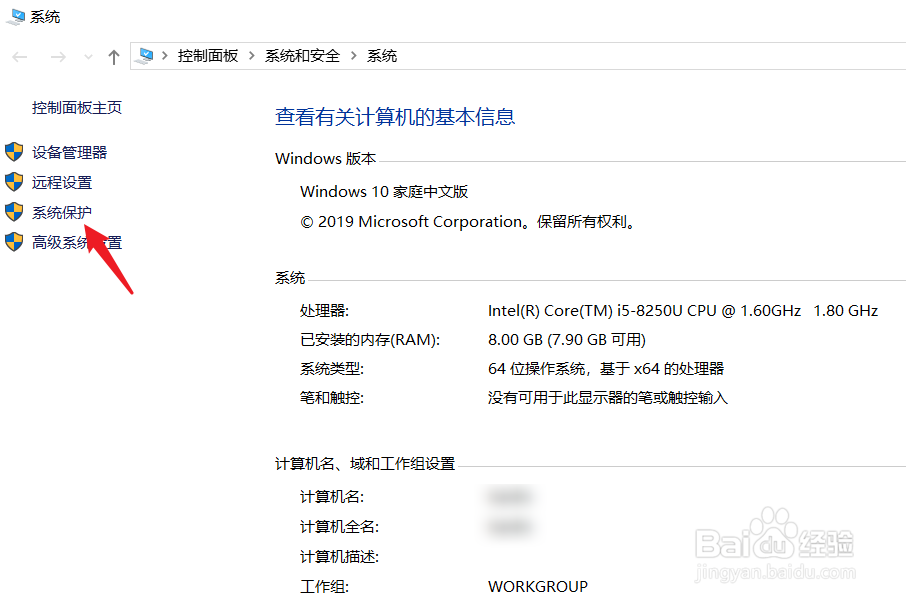Viewport: 906px width, 604px height.
Task: Click the shield icon beside 系统保护
Action: pyautogui.click(x=13, y=212)
